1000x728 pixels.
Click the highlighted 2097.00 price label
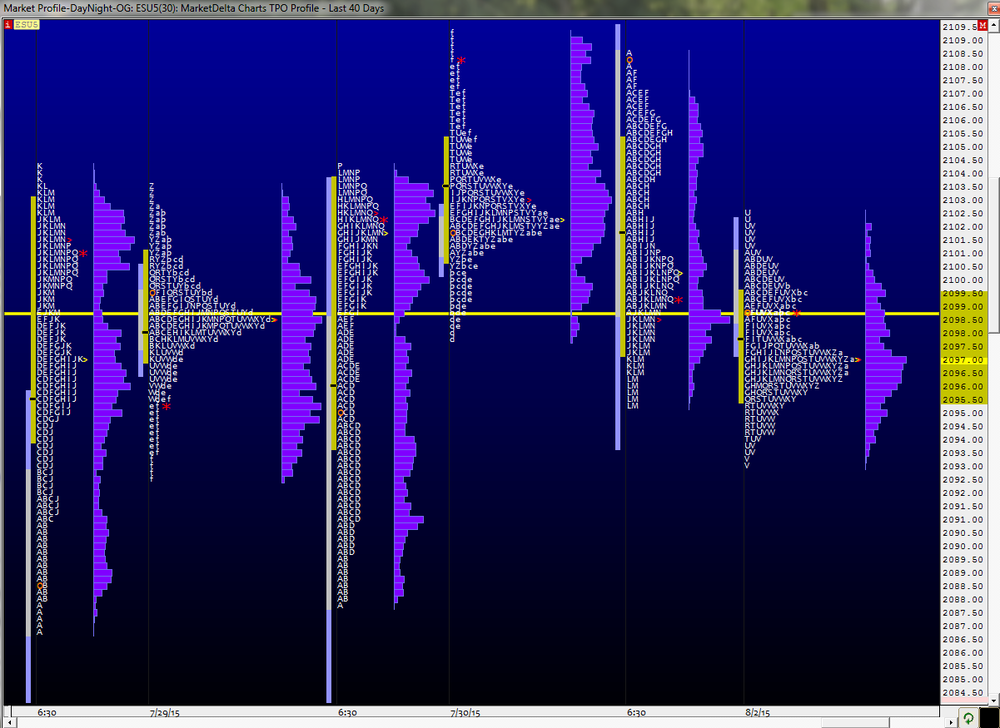pyautogui.click(x=963, y=360)
